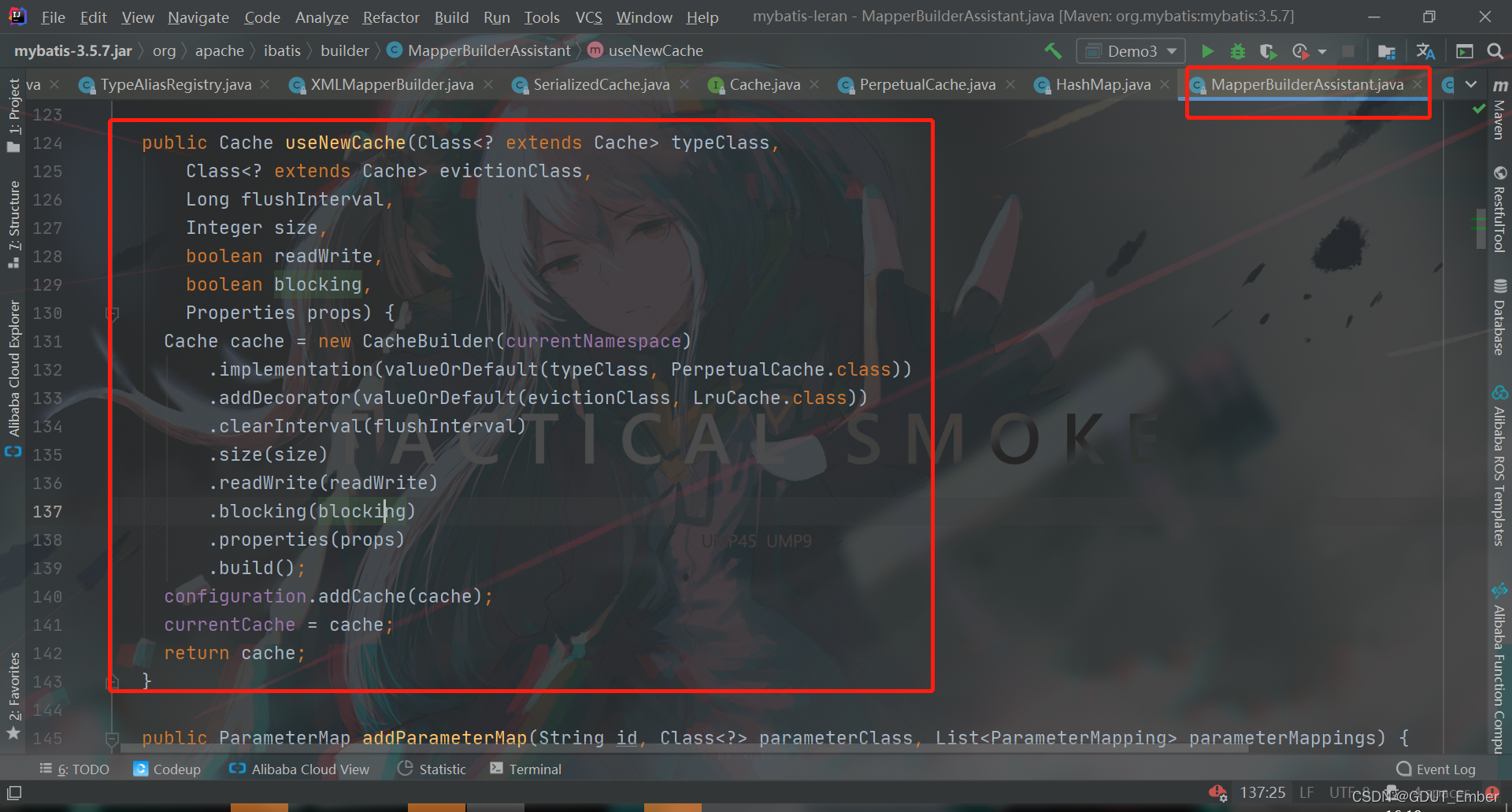Open Alibaba ROS Templates side panel
1512x812 pixels.
tap(1499, 465)
